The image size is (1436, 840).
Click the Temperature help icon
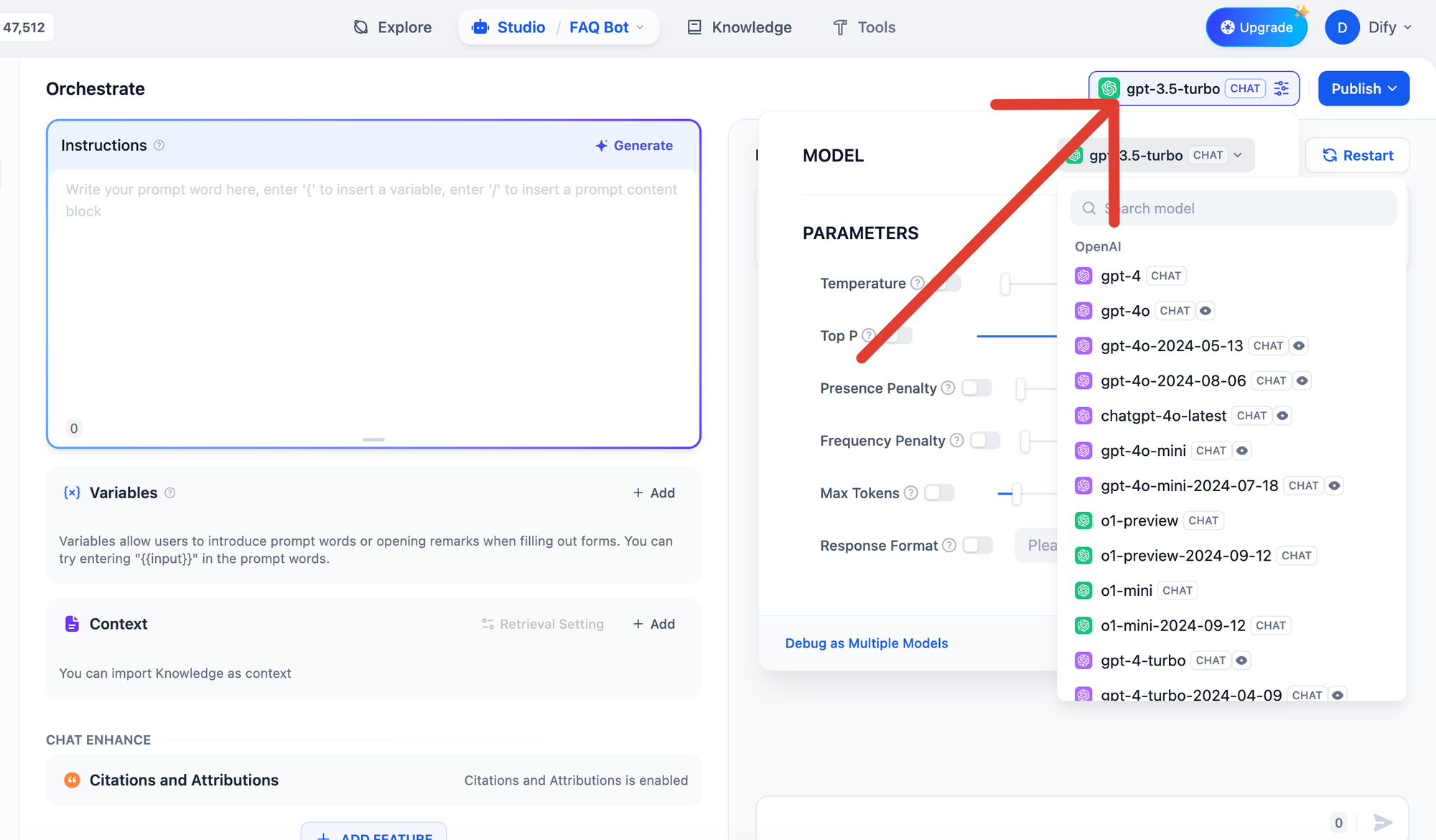pyautogui.click(x=917, y=283)
